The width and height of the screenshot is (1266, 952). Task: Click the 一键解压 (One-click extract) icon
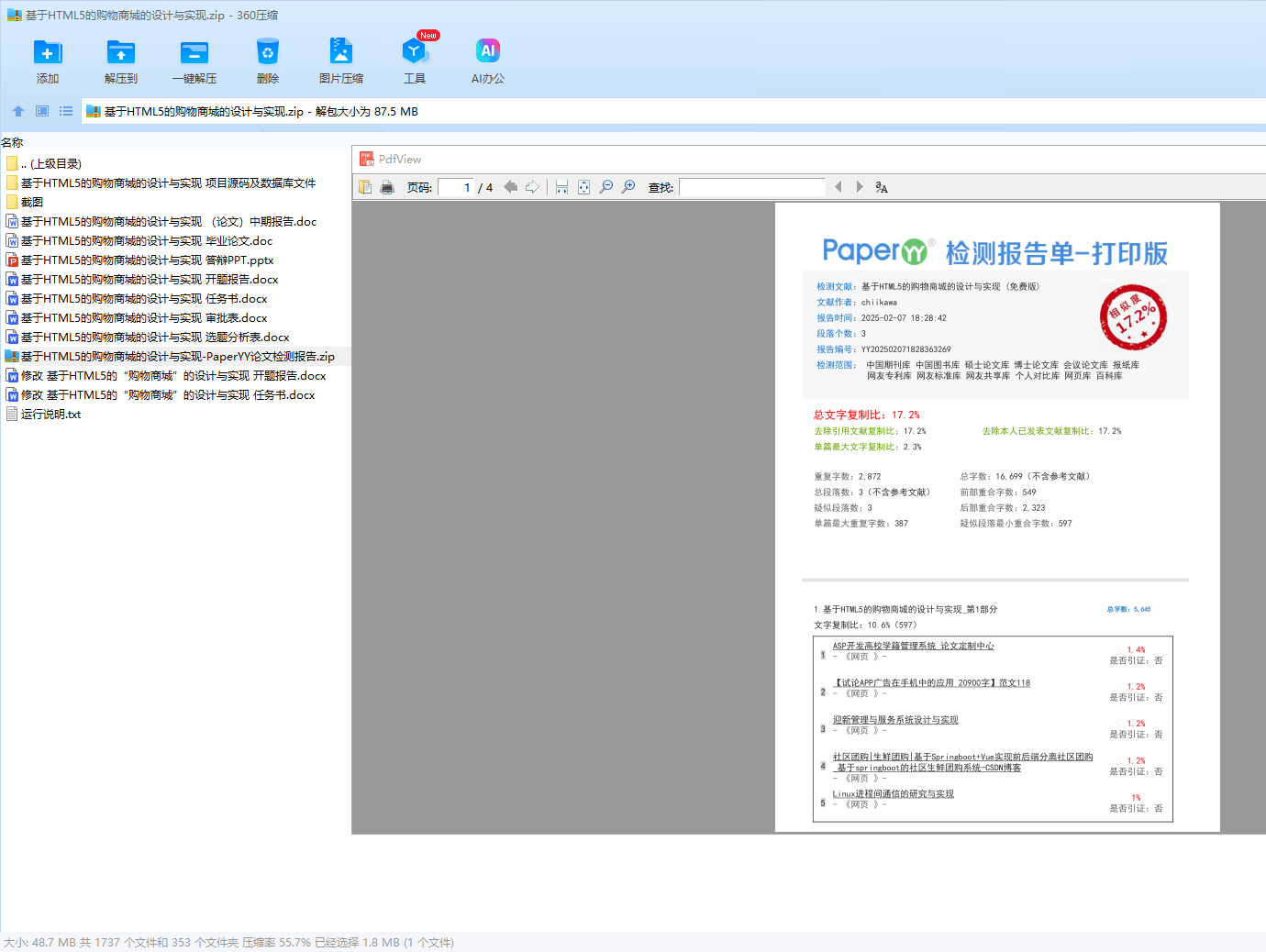[194, 52]
